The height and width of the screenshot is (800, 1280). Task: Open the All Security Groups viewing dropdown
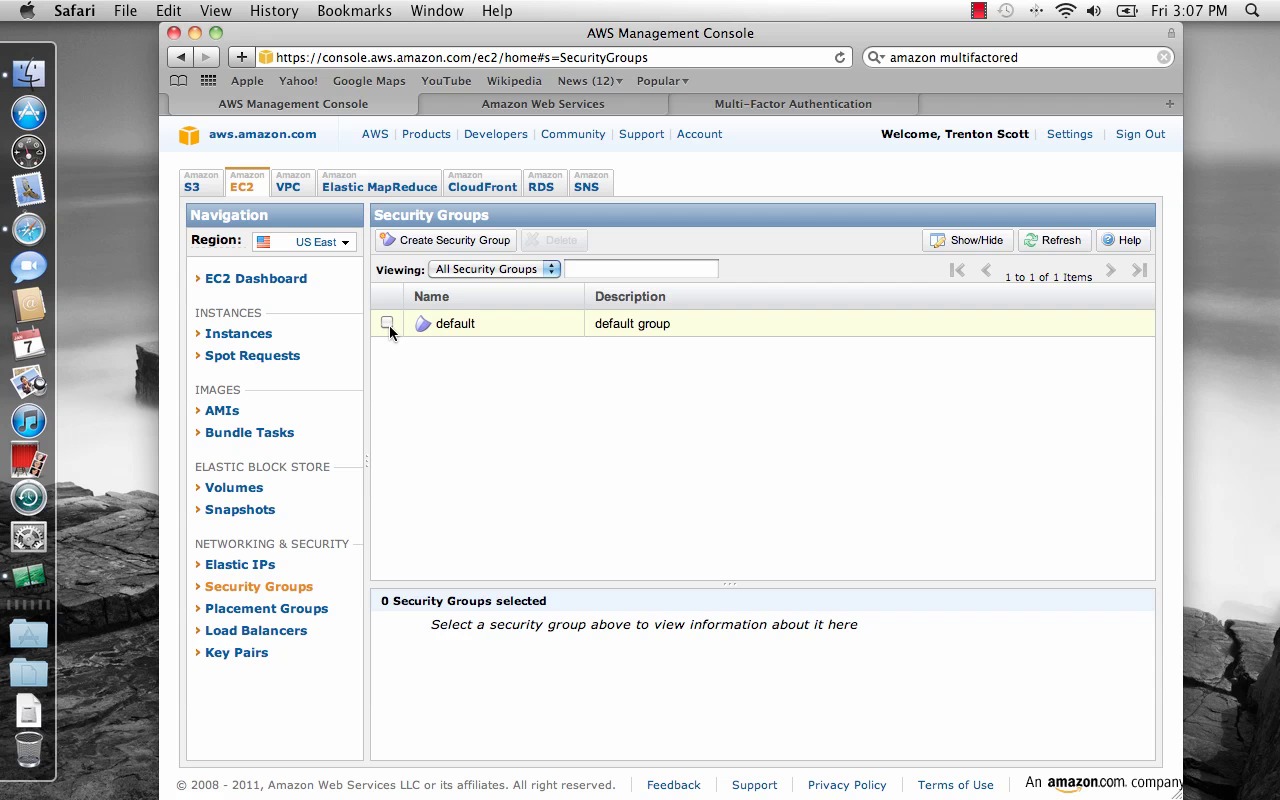(494, 269)
